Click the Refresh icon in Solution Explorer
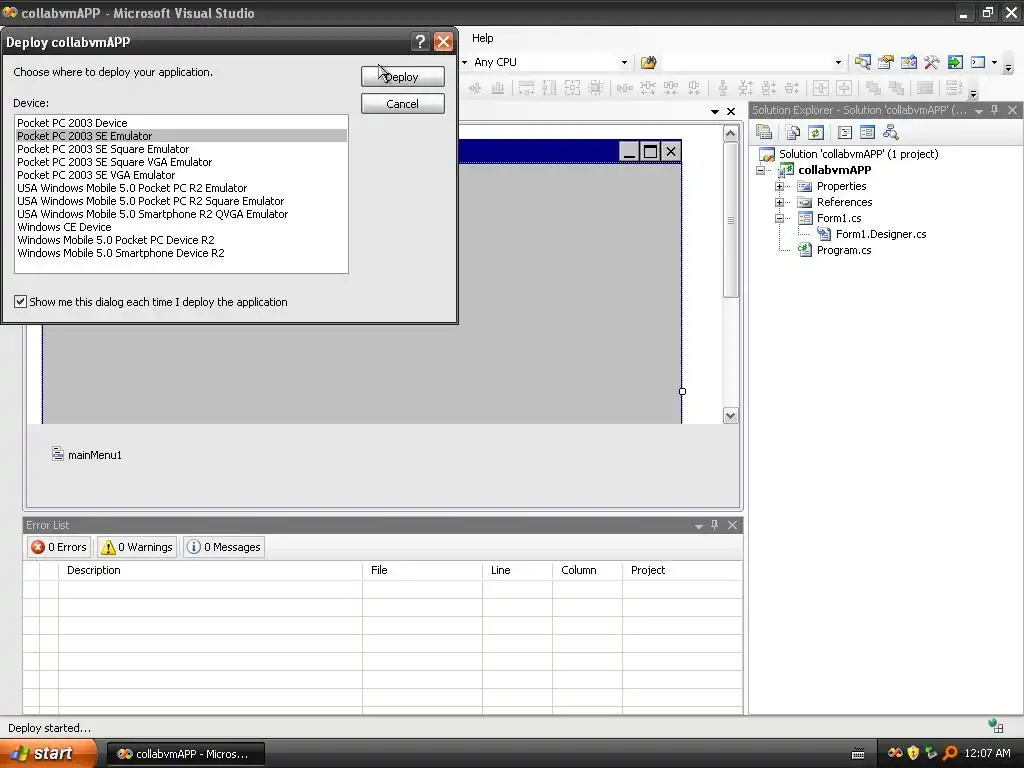Viewport: 1024px width, 768px height. point(816,133)
